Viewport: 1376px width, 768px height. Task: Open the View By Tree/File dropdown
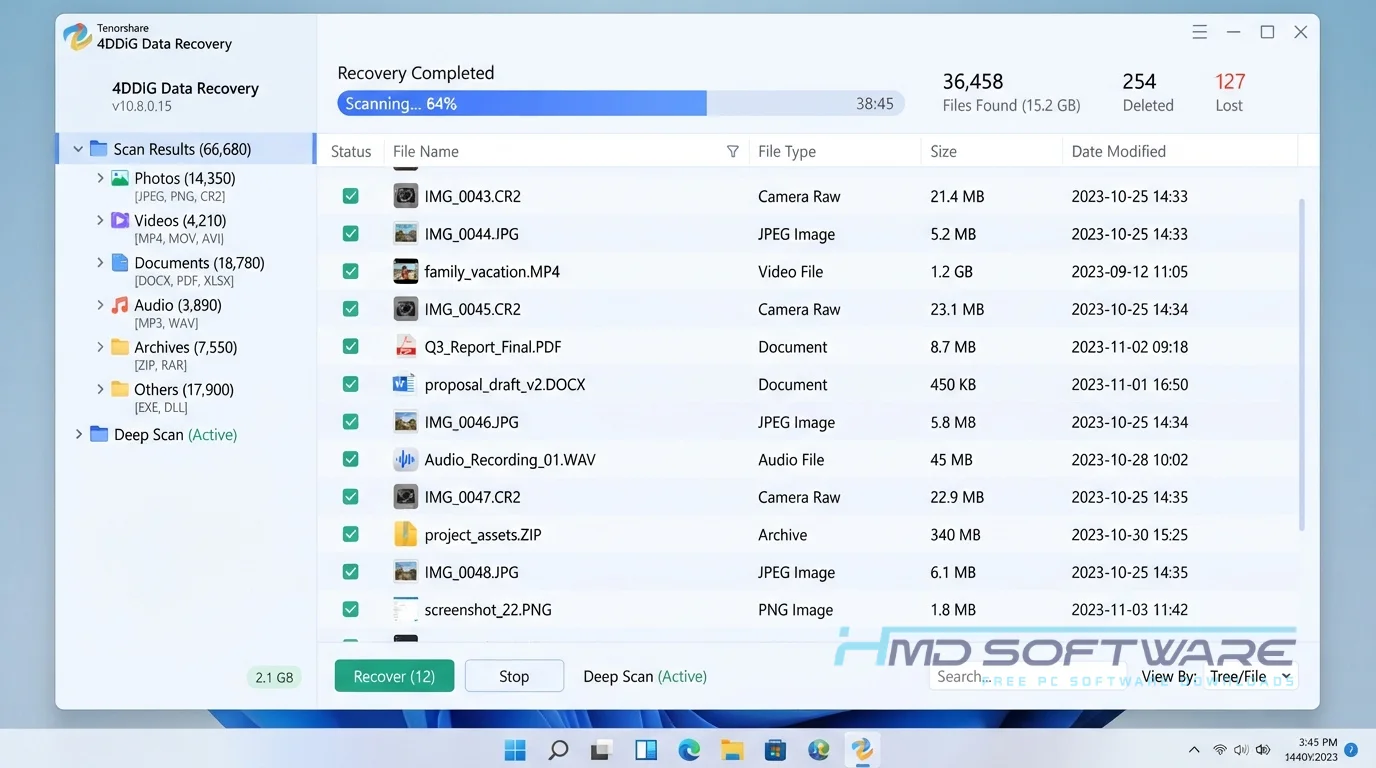tap(1251, 677)
